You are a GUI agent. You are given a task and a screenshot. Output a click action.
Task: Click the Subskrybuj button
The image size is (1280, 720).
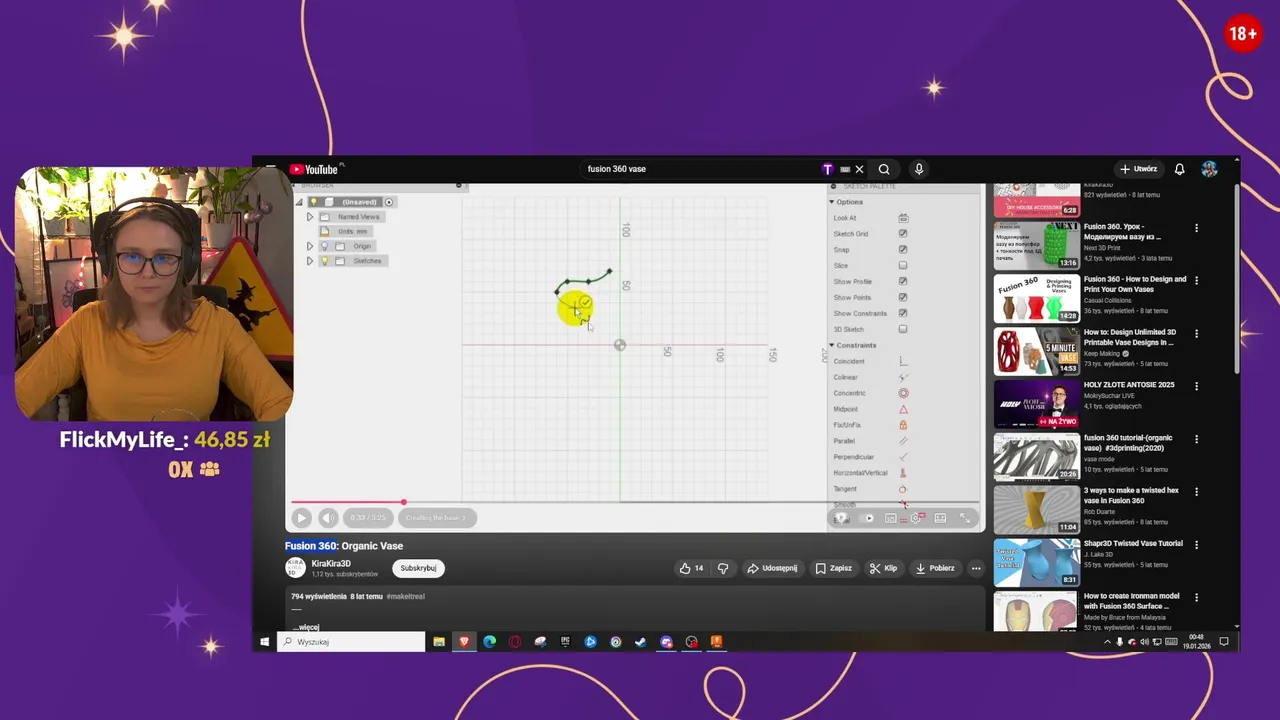[418, 568]
